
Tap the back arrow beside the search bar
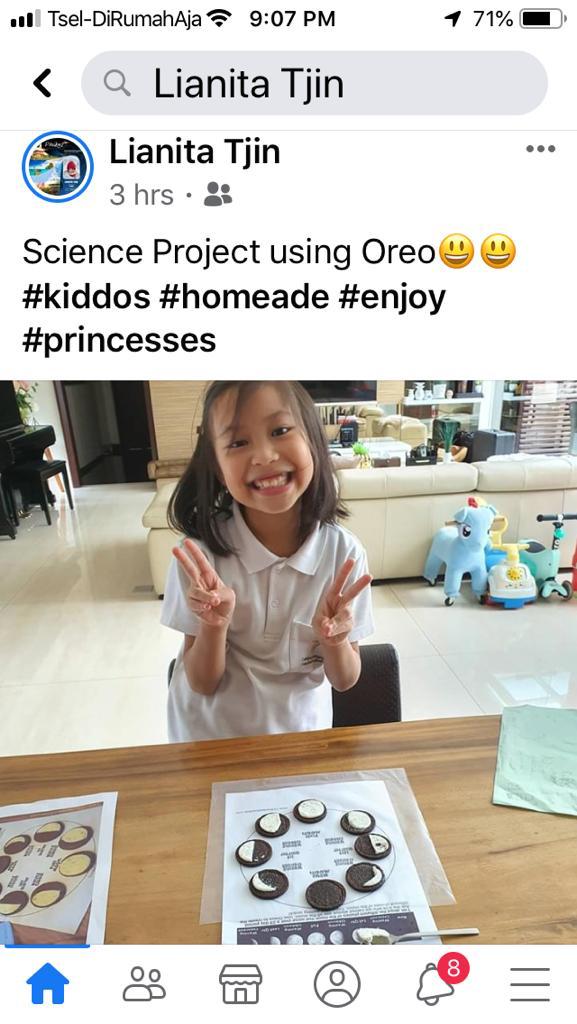tap(42, 84)
